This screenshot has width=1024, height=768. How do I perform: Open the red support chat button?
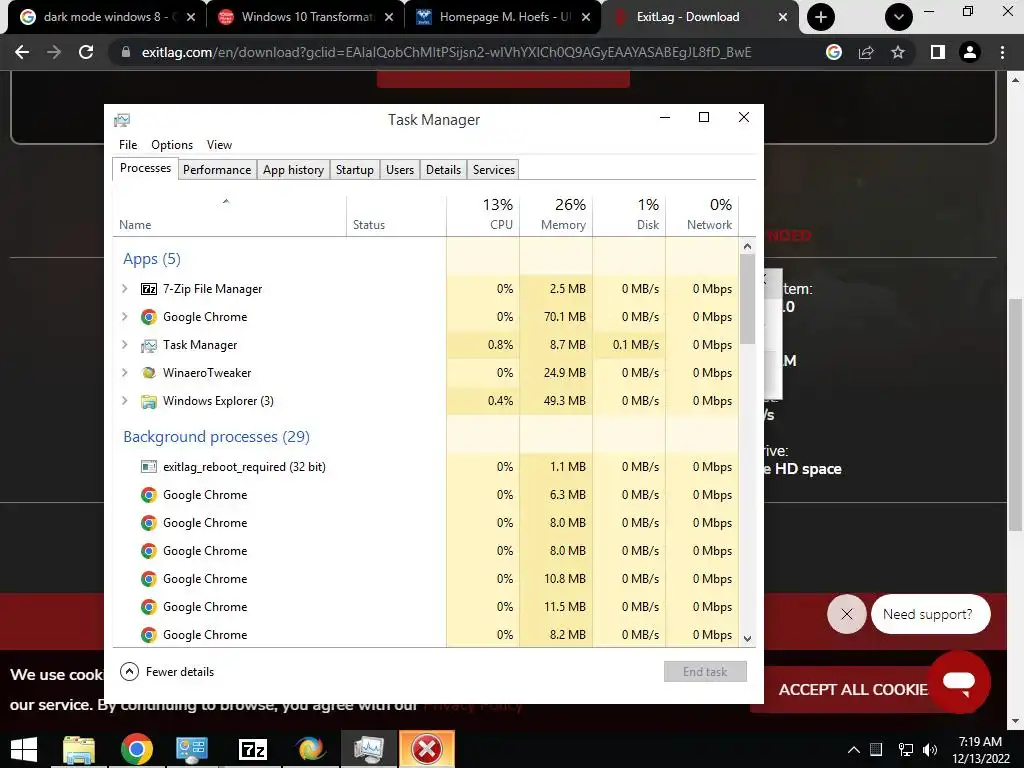click(x=959, y=682)
